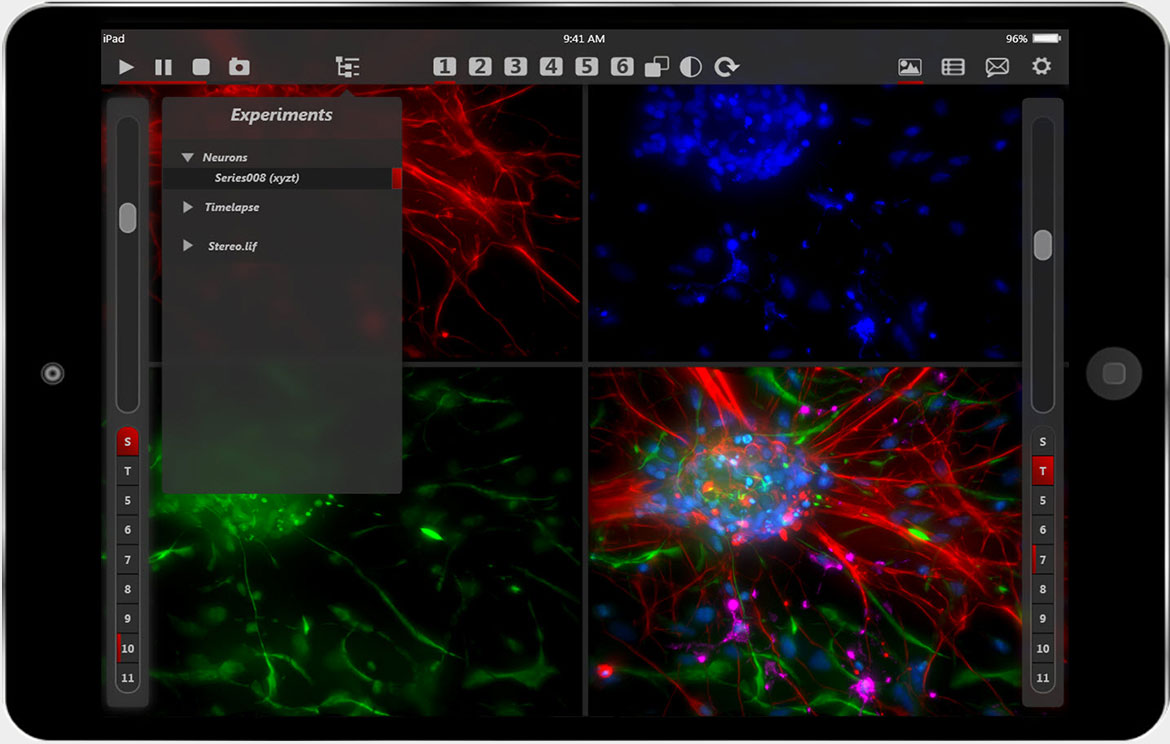
Task: Open the data table list icon
Action: tap(953, 67)
